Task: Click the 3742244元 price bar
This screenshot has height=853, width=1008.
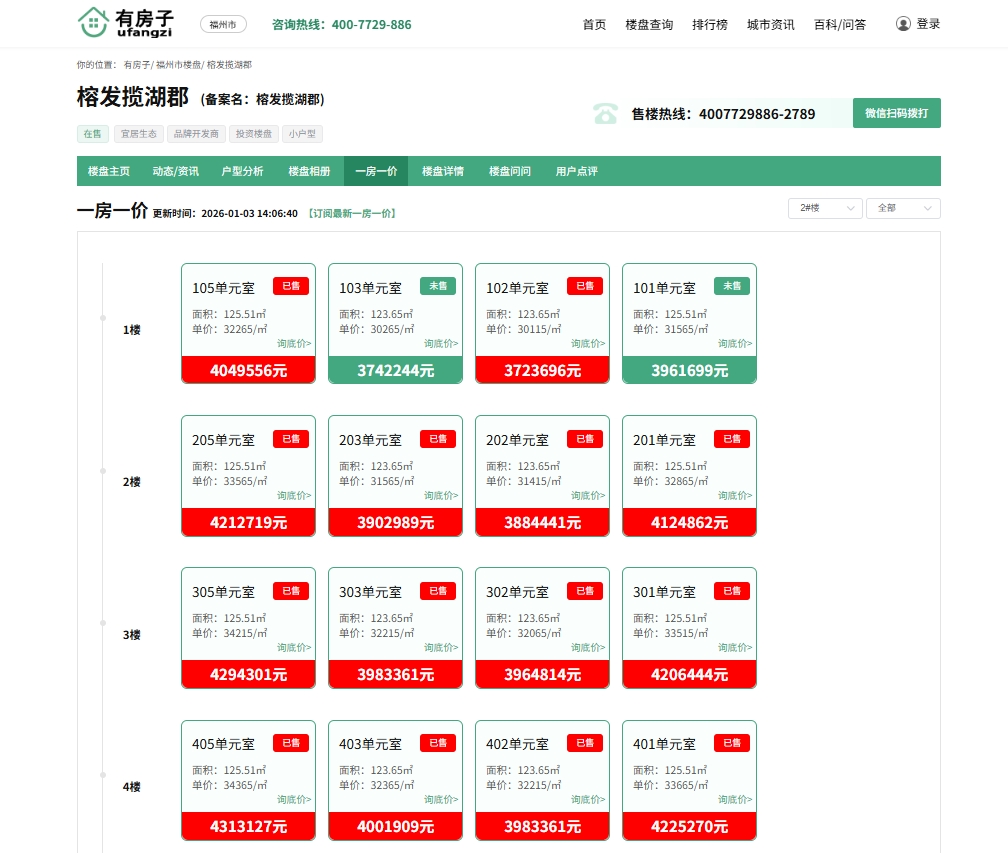Action: 395,370
